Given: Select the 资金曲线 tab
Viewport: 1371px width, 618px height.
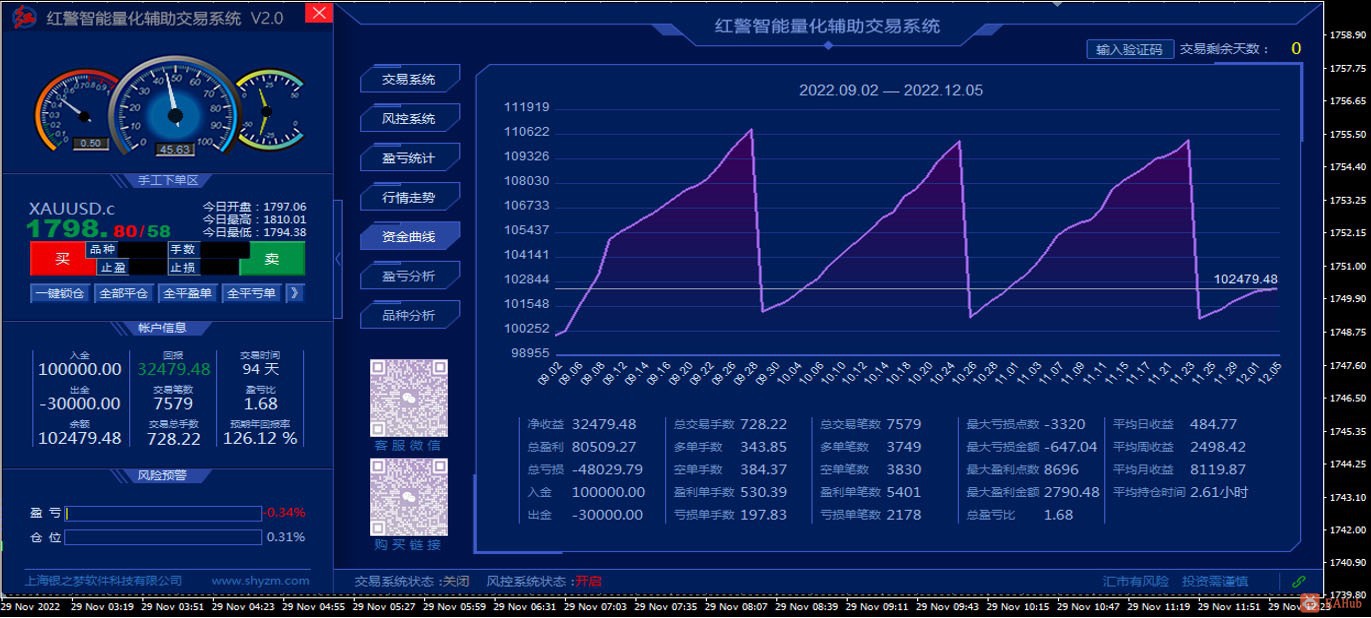Looking at the screenshot, I should [x=409, y=237].
